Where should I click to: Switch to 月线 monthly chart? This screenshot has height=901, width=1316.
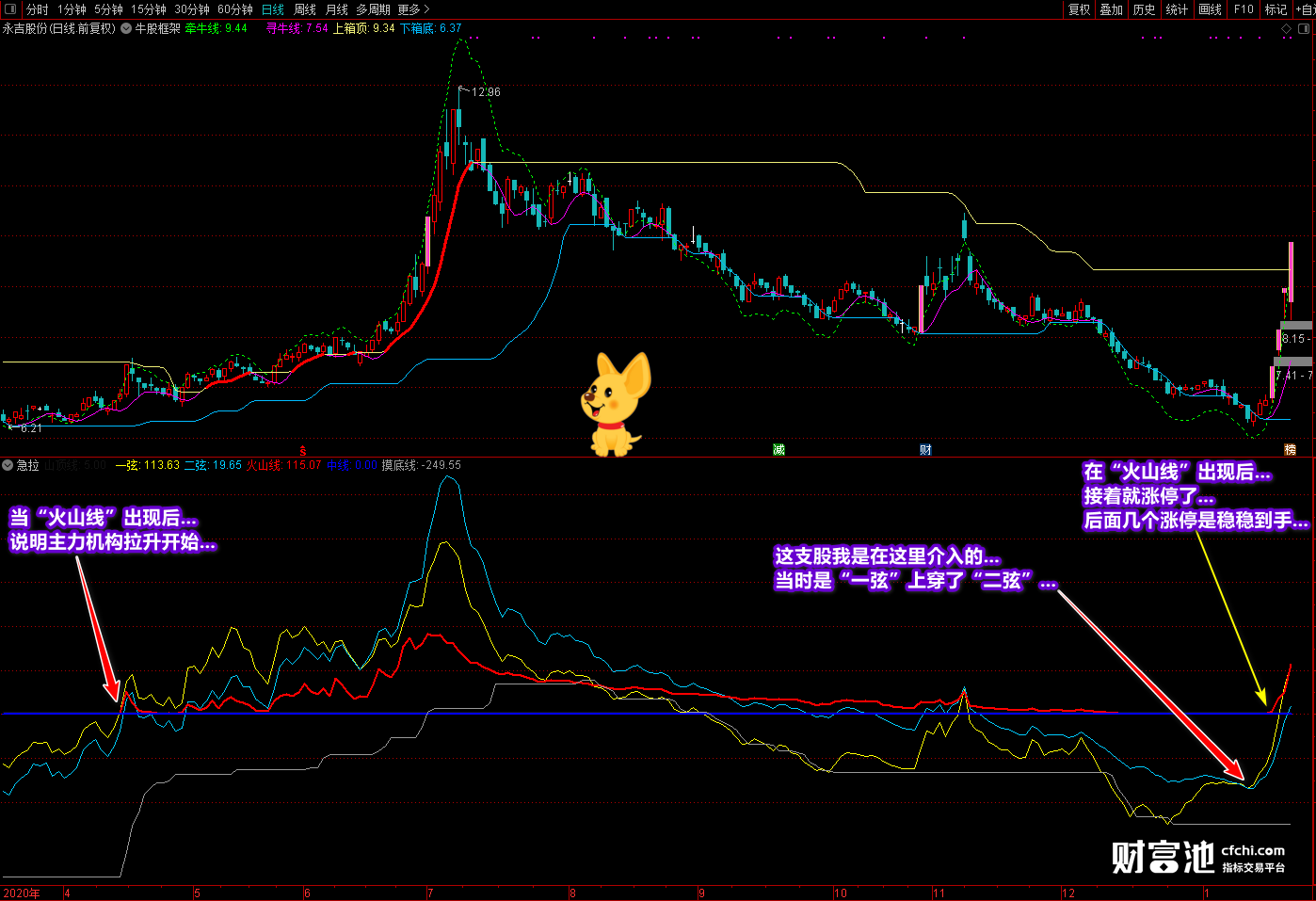[337, 9]
